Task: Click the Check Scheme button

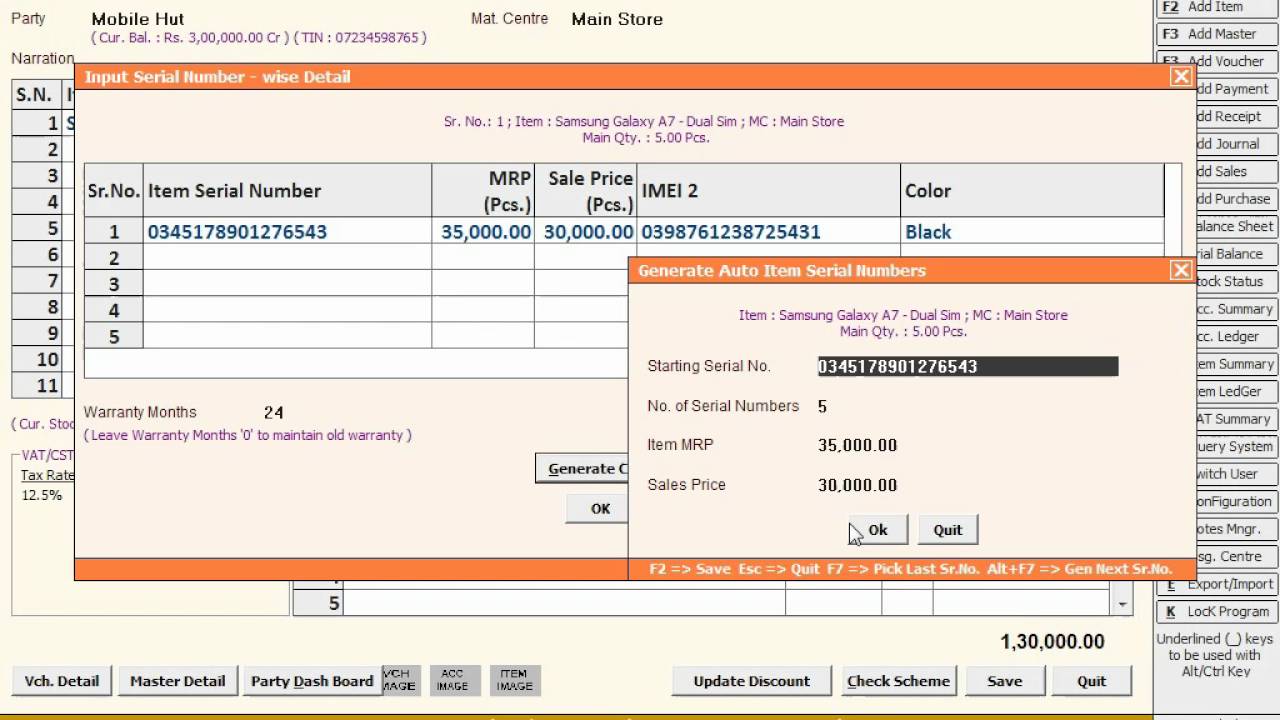Action: pyautogui.click(x=899, y=681)
